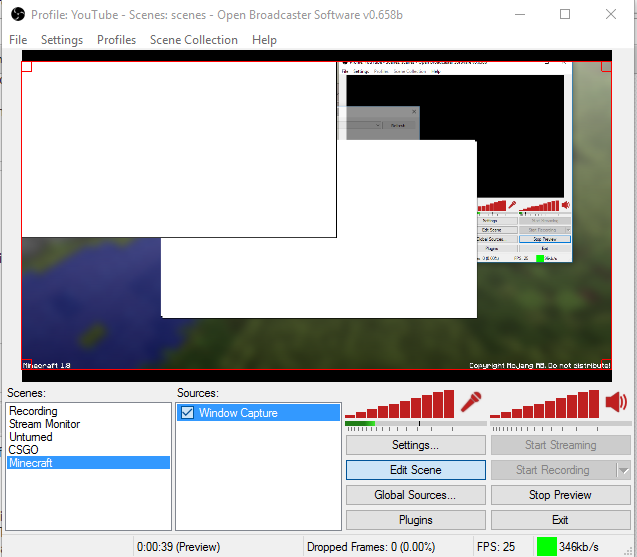Open the File menu
Viewport: 637px width, 557px height.
[18, 40]
